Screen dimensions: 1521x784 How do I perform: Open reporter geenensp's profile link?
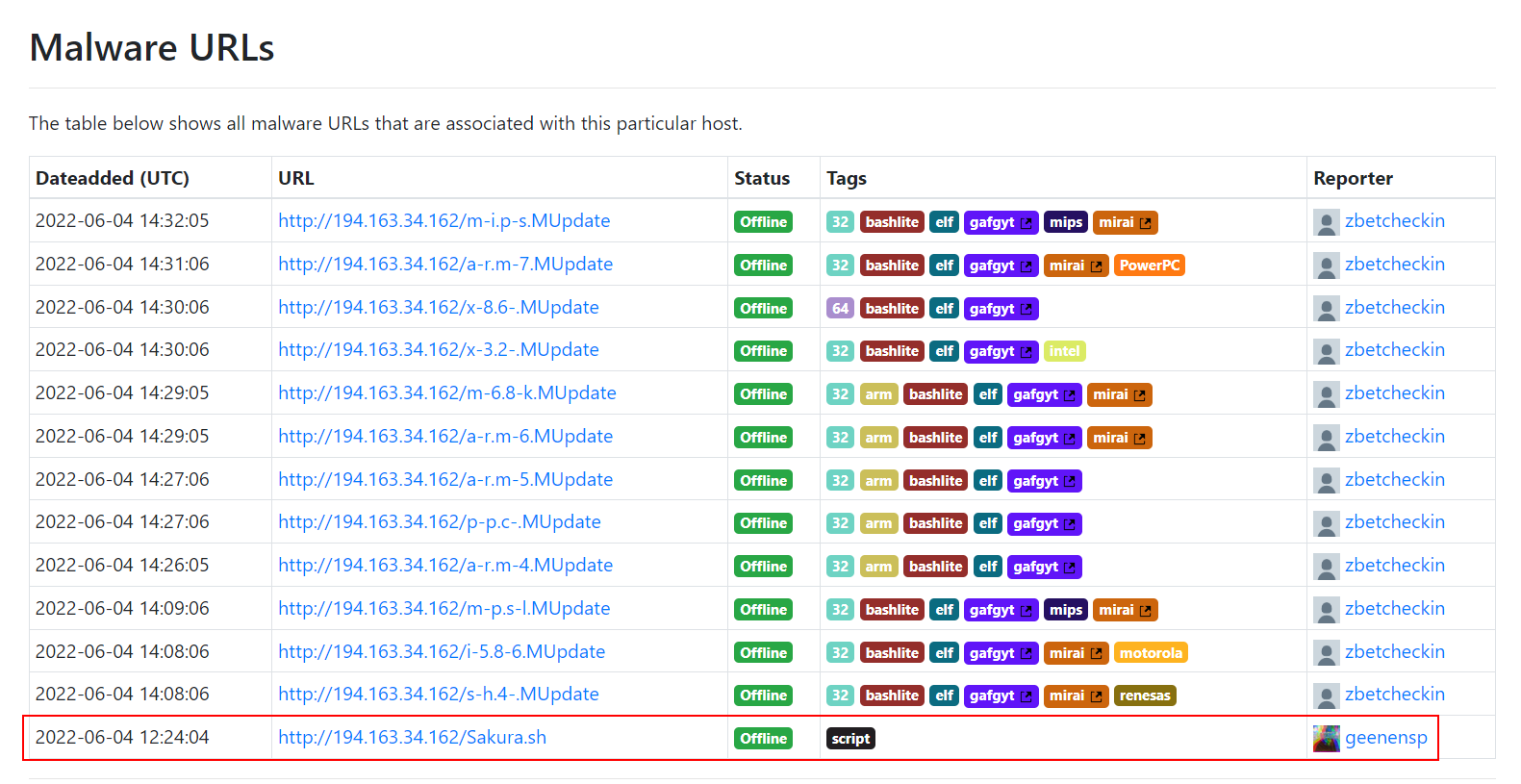[x=1386, y=738]
